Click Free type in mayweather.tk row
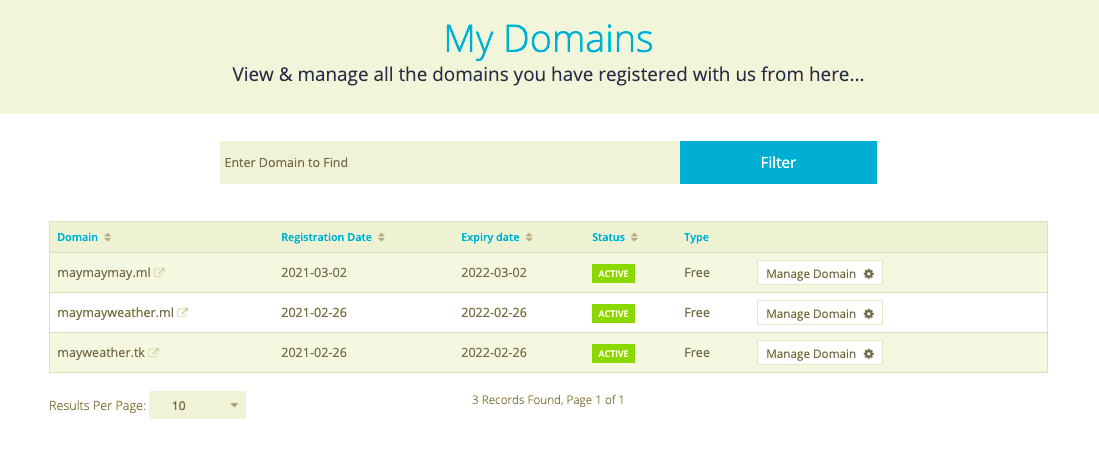 tap(697, 353)
